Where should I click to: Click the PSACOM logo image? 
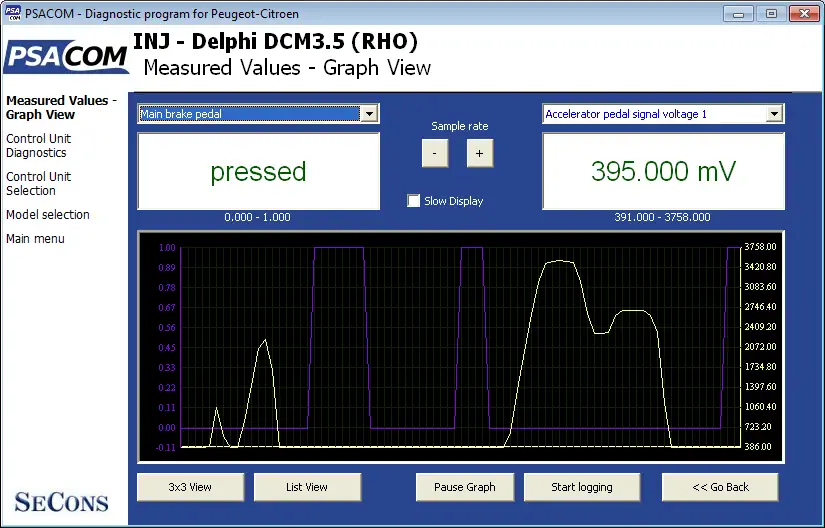[66, 56]
